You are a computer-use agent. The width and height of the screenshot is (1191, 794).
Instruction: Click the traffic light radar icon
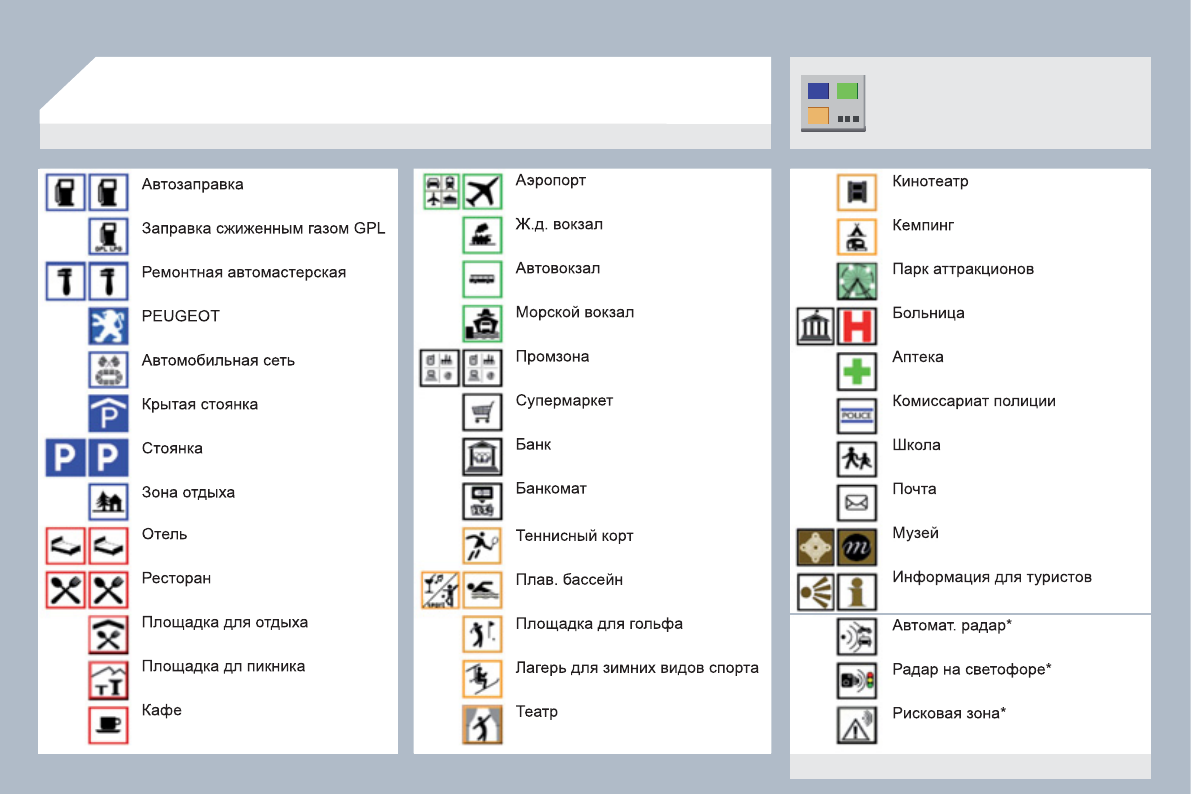click(856, 681)
